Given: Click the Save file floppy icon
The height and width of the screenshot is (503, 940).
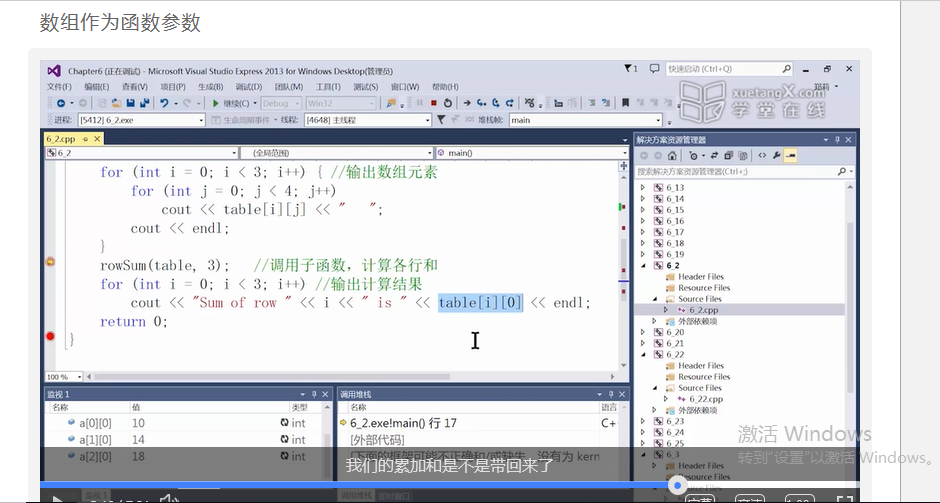Looking at the screenshot, I should point(131,103).
